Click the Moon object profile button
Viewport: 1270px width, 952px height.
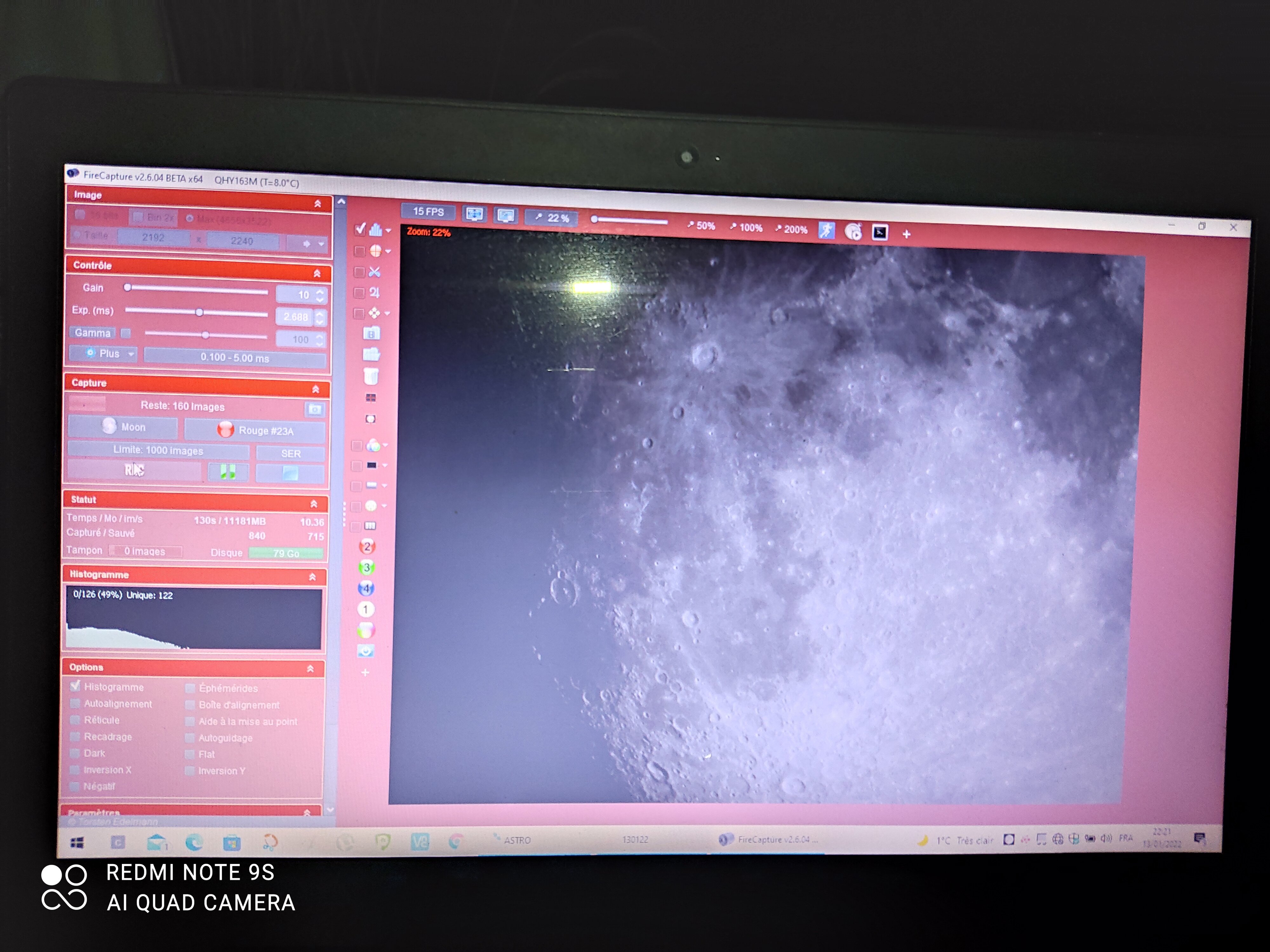click(124, 427)
